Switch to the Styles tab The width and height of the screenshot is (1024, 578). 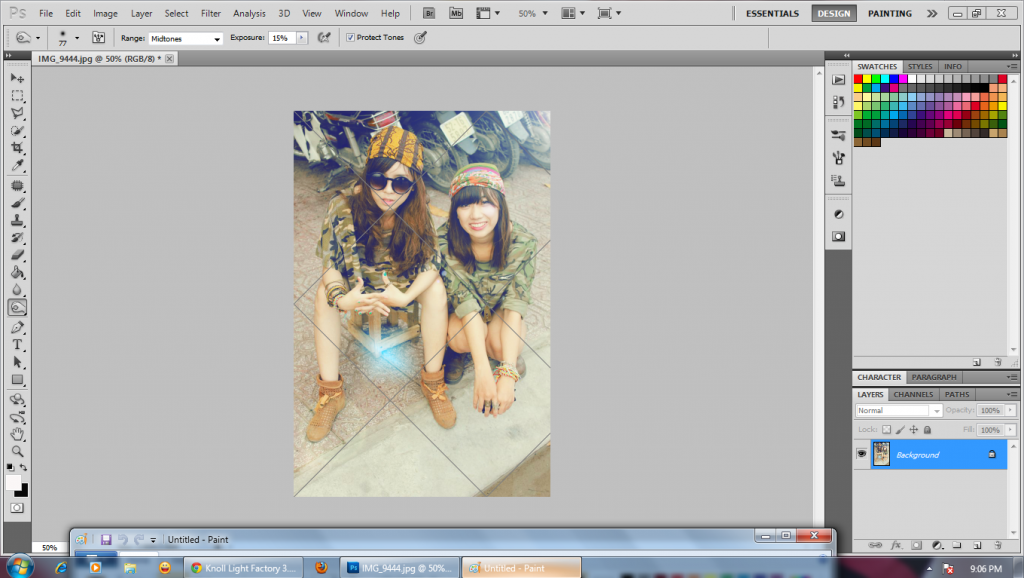point(920,67)
